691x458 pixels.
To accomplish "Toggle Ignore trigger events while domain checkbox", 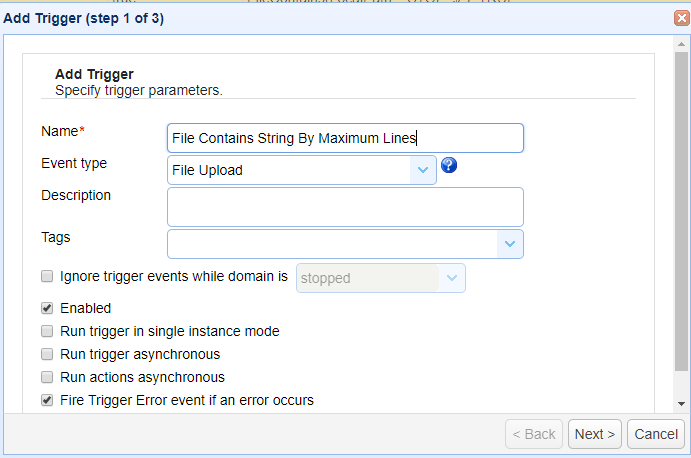I will [x=47, y=277].
